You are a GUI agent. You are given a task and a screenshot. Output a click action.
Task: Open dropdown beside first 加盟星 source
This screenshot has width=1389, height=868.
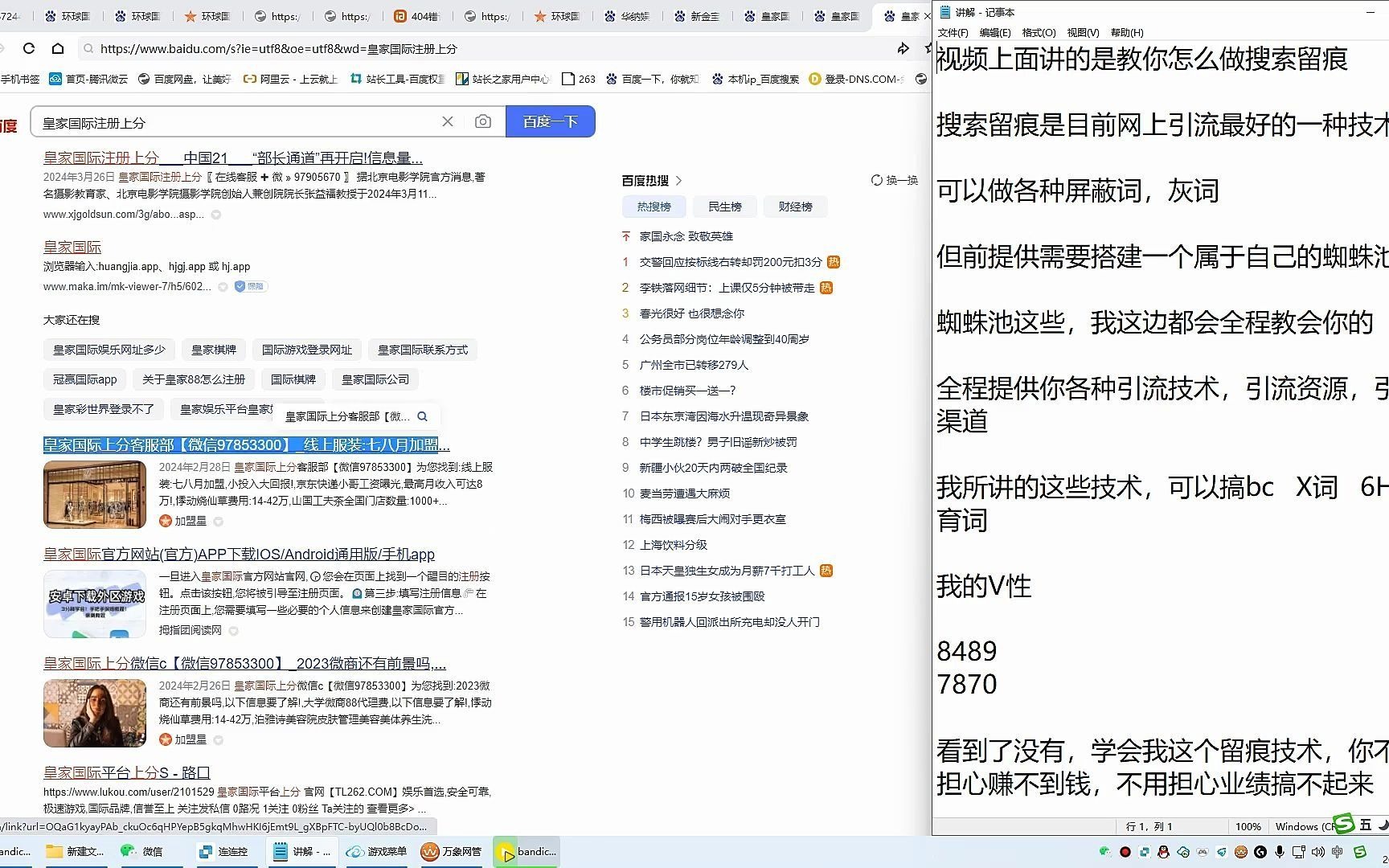[x=218, y=522]
